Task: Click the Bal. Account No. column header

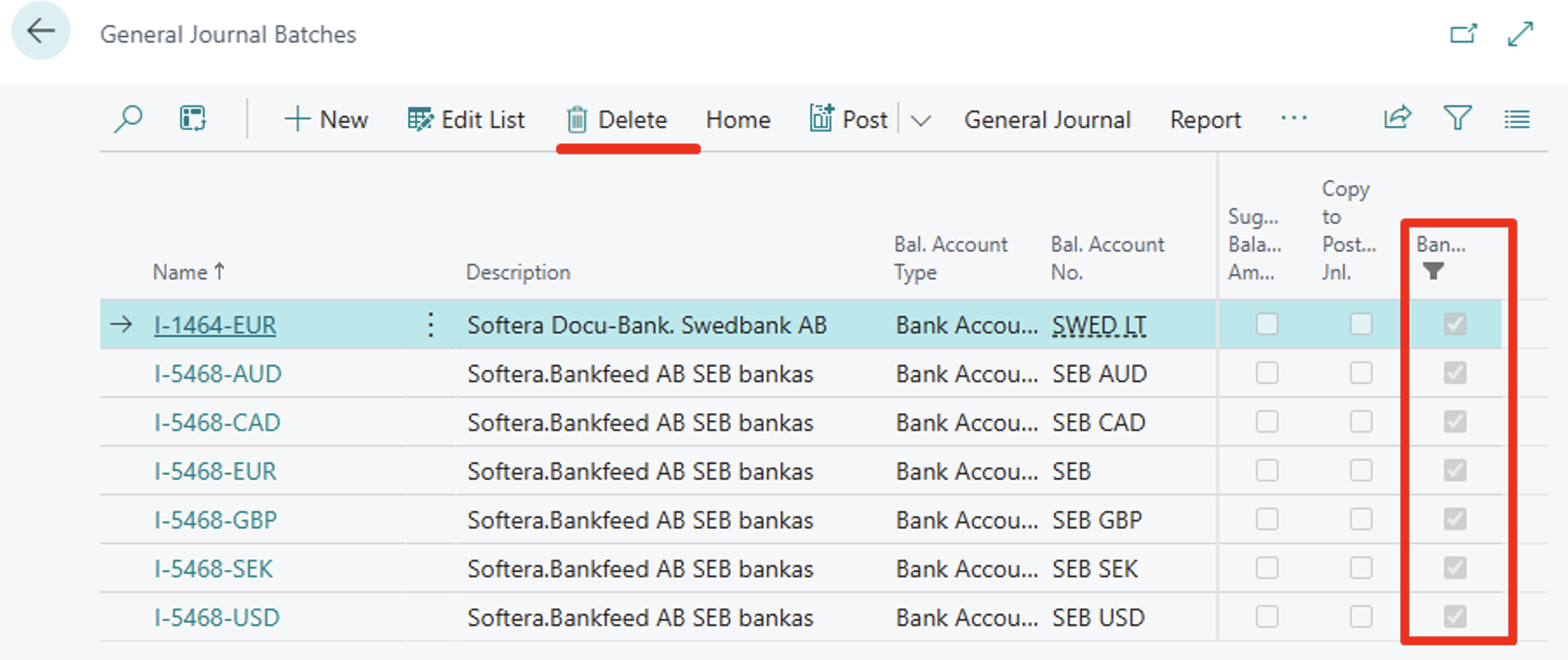Action: point(1107,258)
